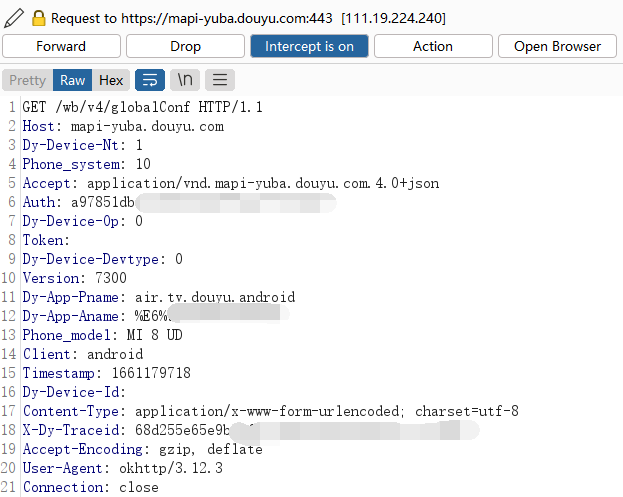The width and height of the screenshot is (623, 497).
Task: Click the Accept header line
Action: pyautogui.click(x=231, y=183)
